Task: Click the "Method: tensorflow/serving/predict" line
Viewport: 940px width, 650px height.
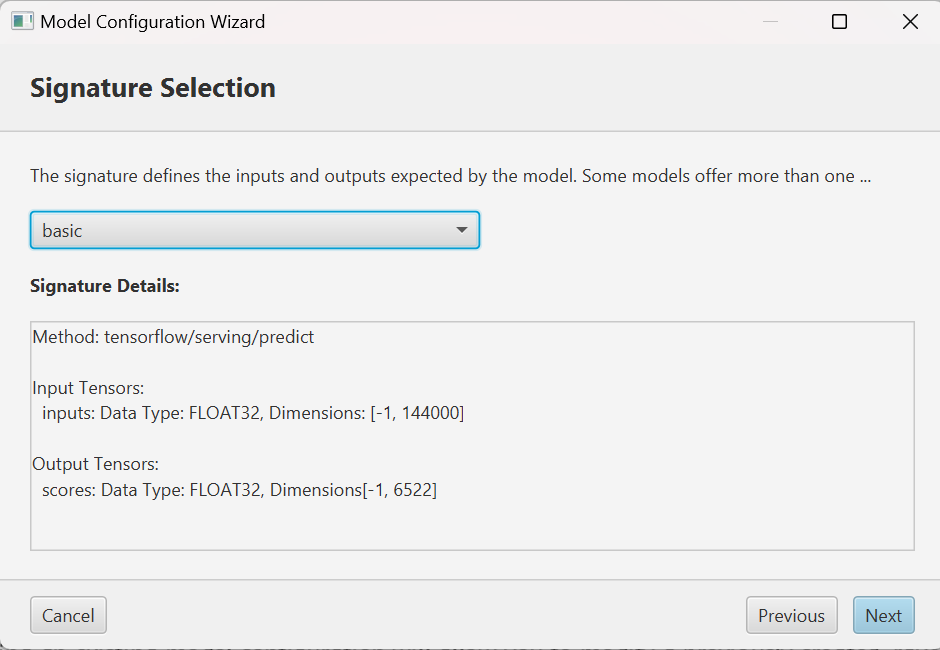Action: coord(173,337)
